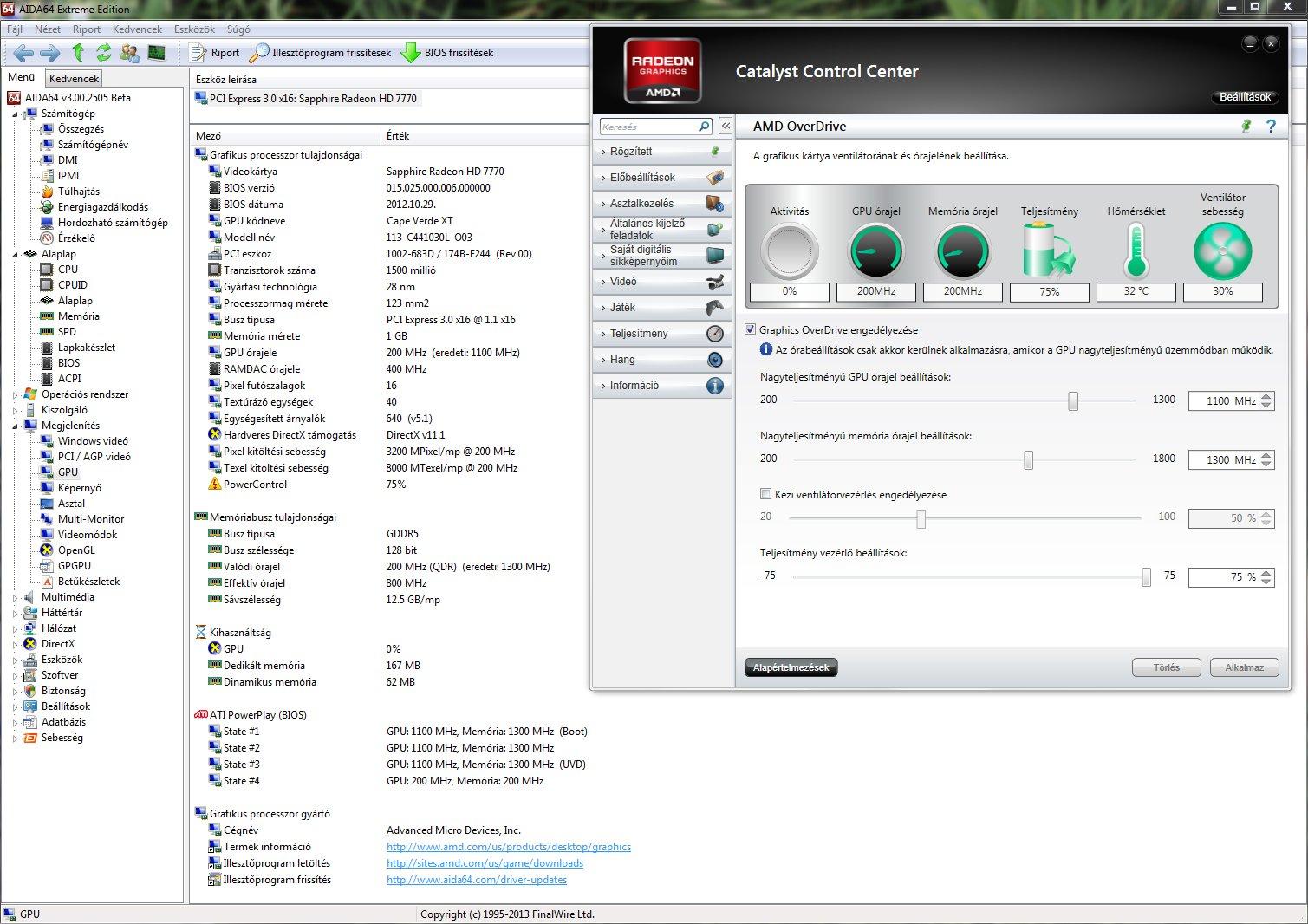Open the Fájl menu
Screen dimensions: 1308x924
(x=15, y=29)
